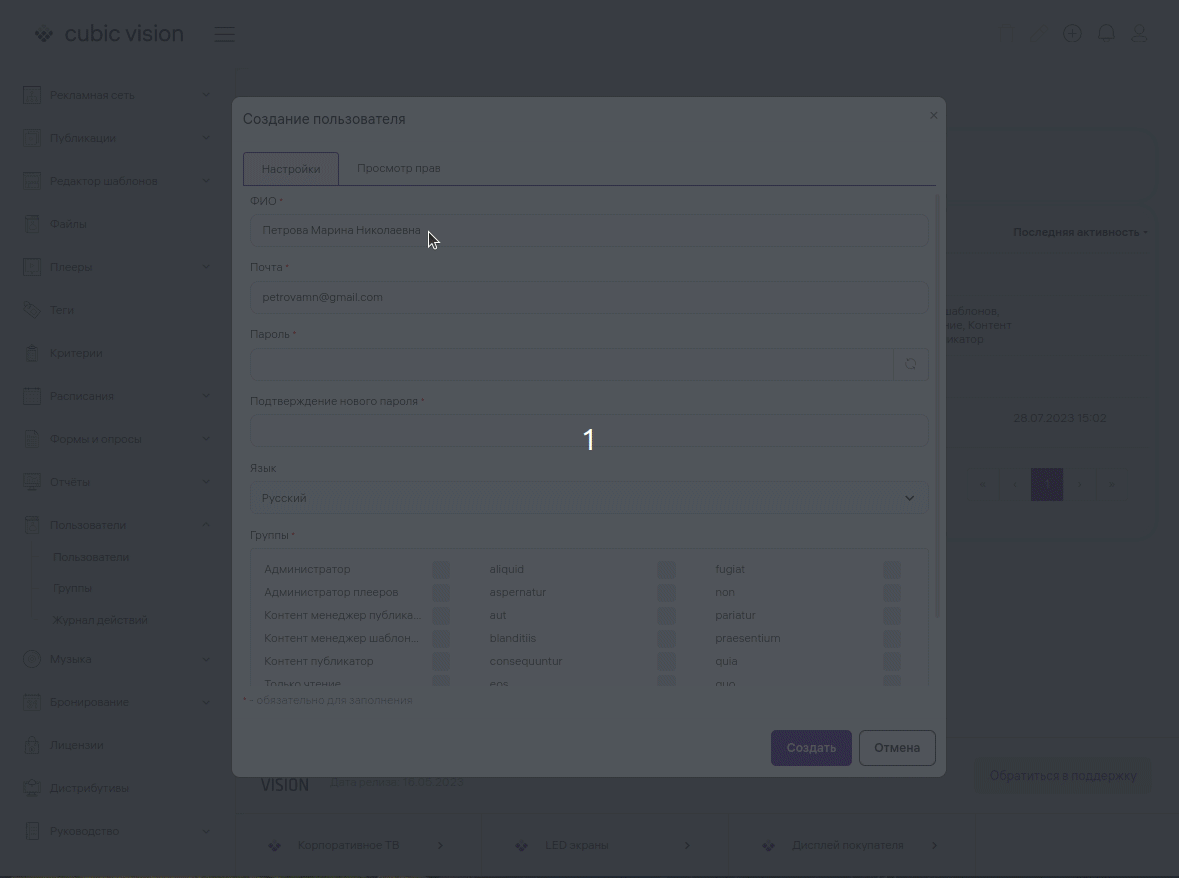The image size is (1179, 878).
Task: Select the Настройки tab
Action: pyautogui.click(x=291, y=169)
